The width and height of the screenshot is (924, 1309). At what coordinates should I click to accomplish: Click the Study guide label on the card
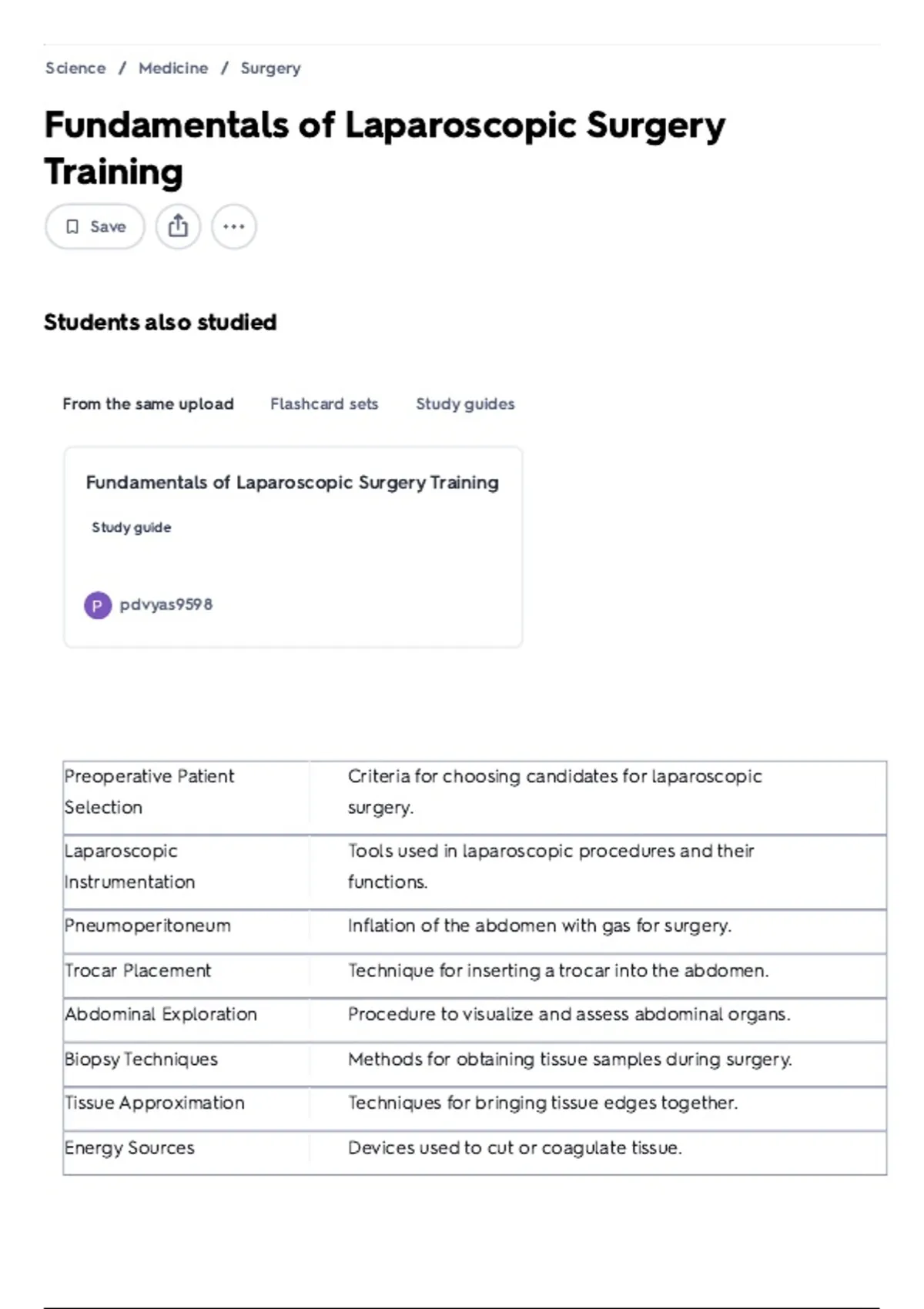point(131,527)
